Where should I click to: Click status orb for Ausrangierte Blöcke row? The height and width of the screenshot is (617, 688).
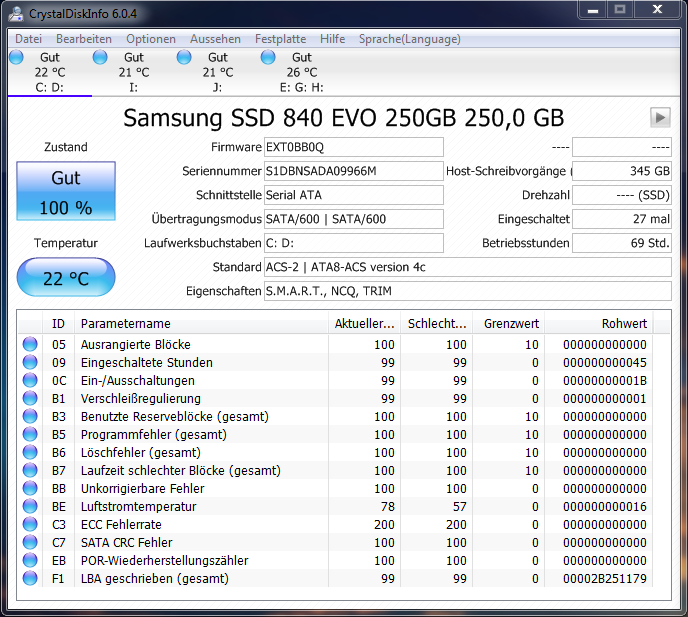(30, 344)
